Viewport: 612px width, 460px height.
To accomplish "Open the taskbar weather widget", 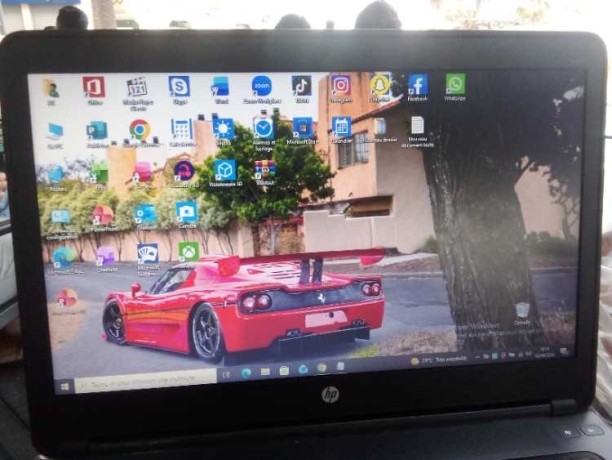I will click(439, 360).
